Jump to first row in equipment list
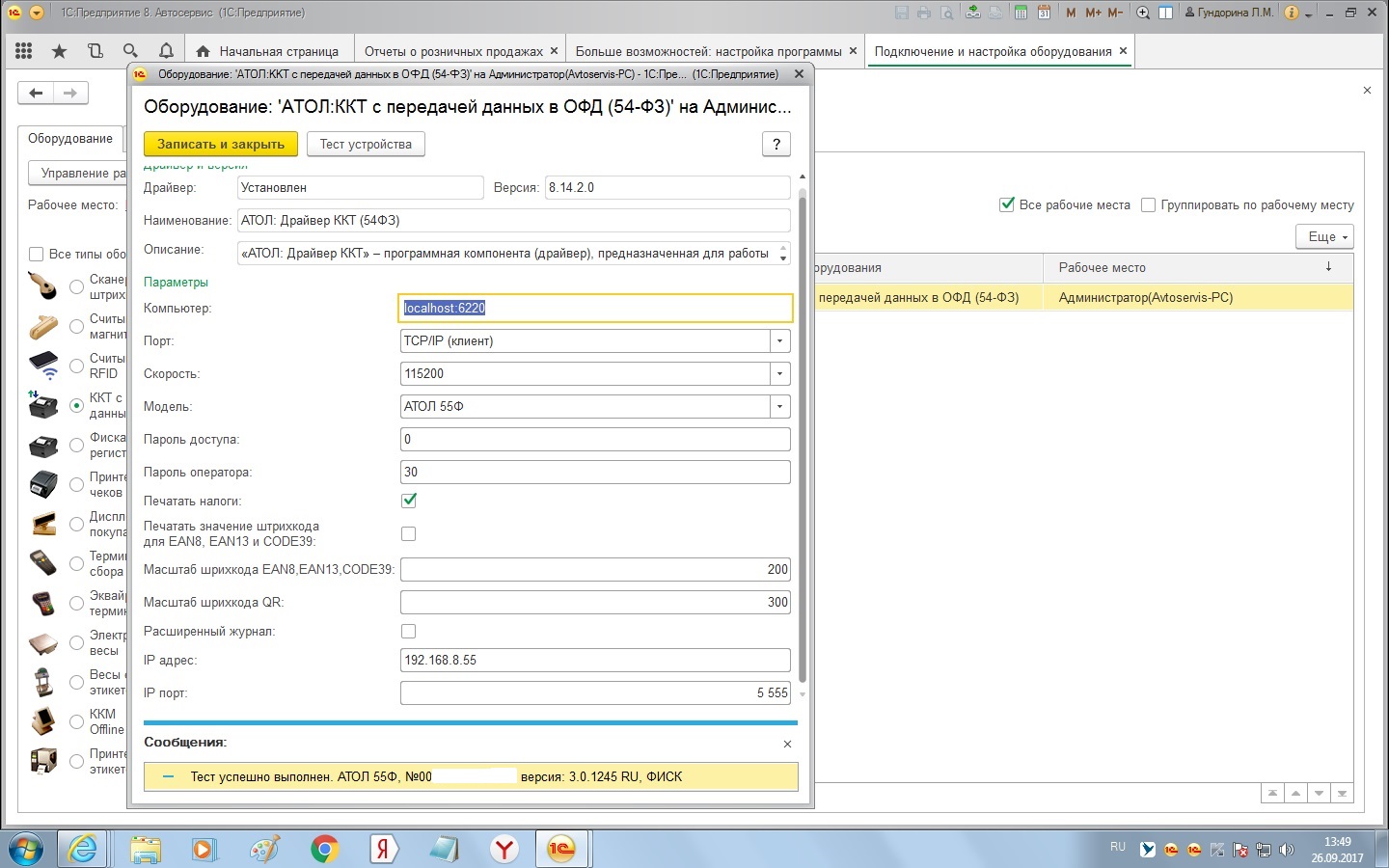 click(x=1272, y=793)
